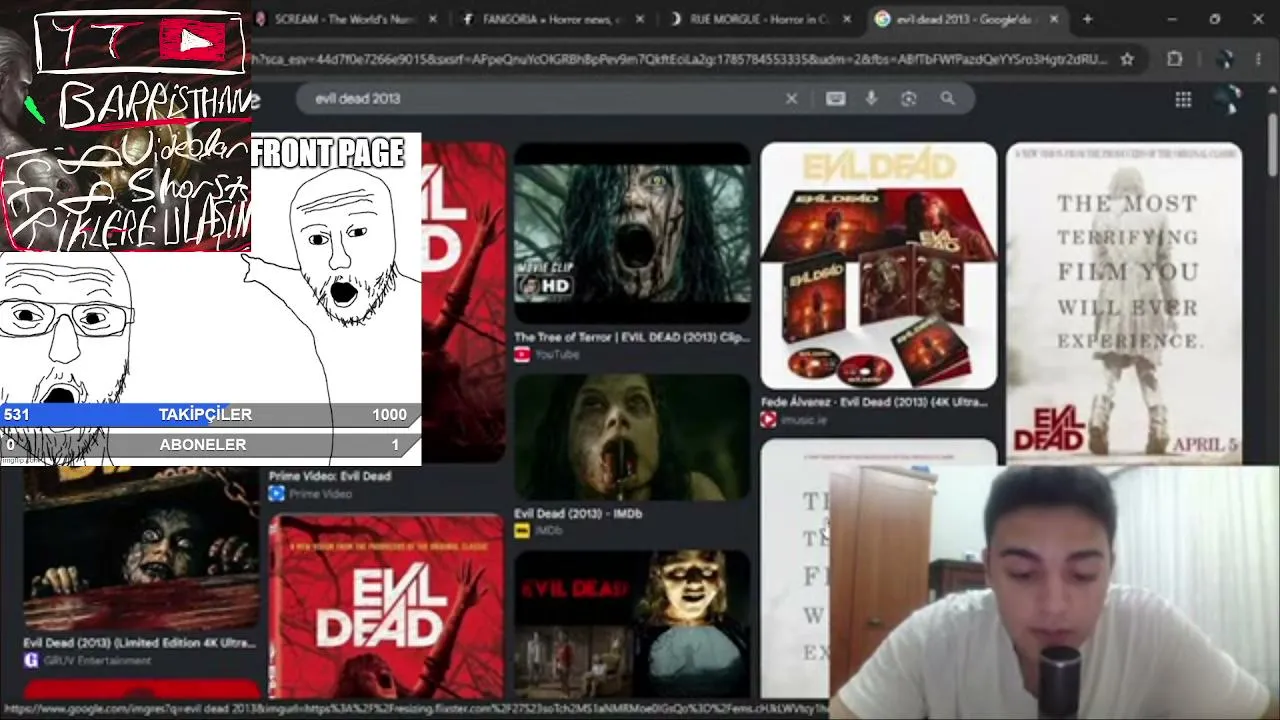Viewport: 1280px width, 720px height.
Task: Open the red EVIL DEAD poster thumbnail
Action: (386, 605)
